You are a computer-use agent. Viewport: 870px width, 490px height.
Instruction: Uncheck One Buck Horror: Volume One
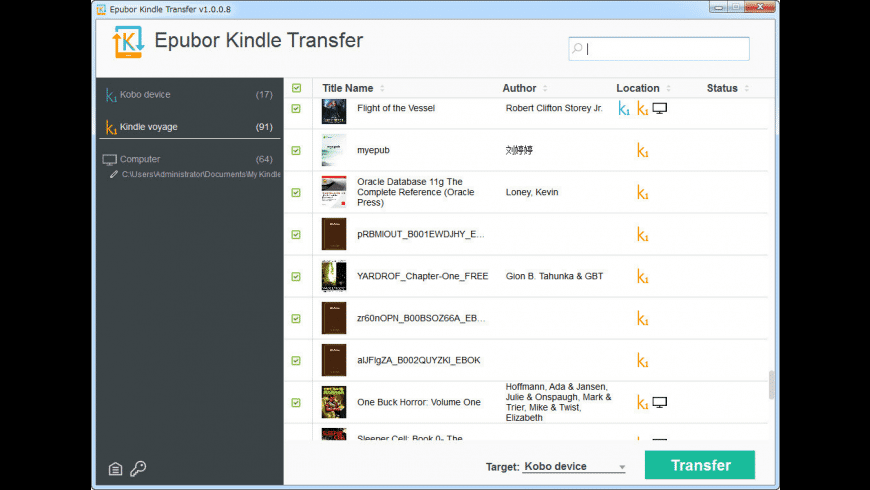296,402
